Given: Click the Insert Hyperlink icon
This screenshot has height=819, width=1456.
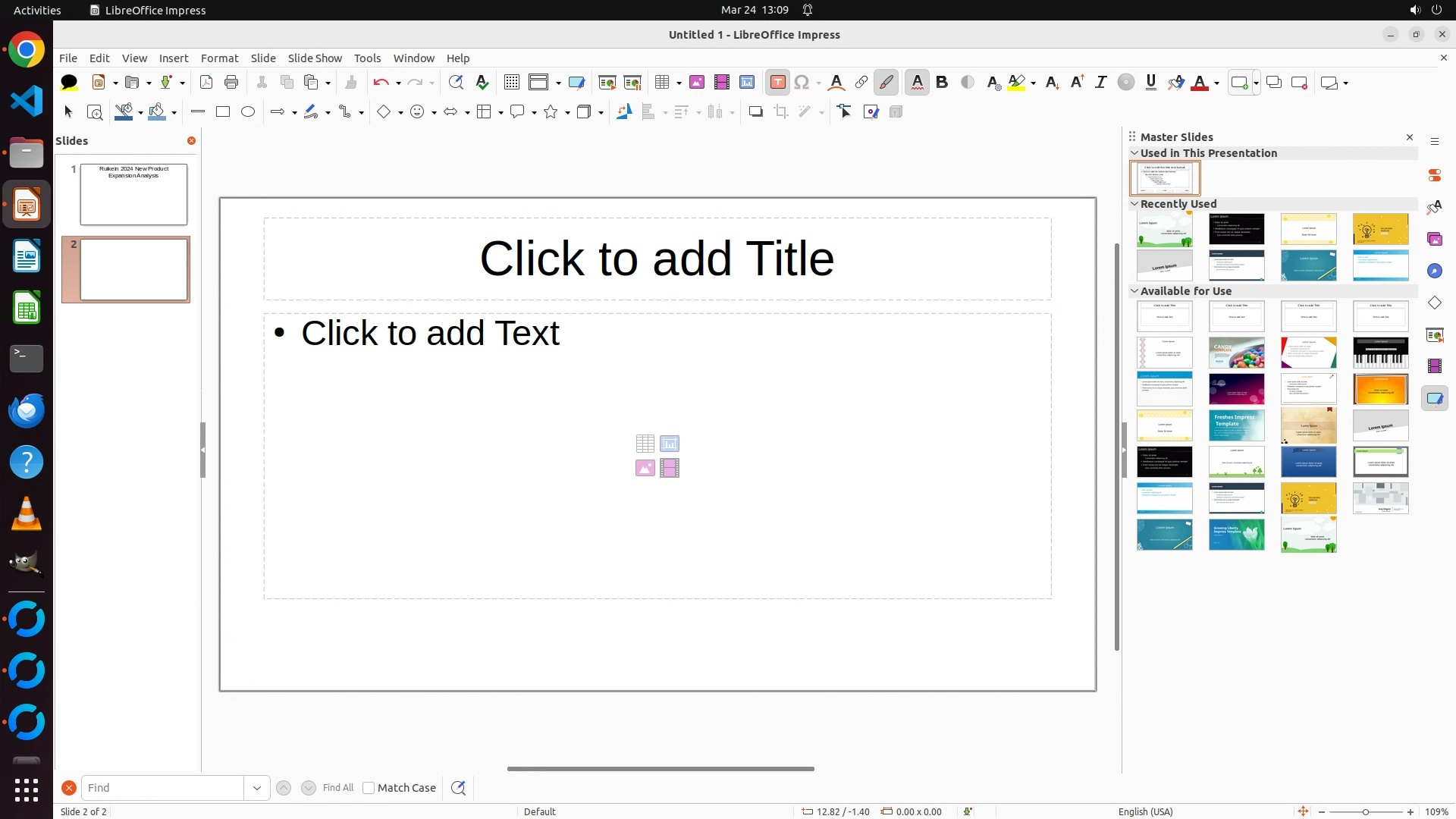Looking at the screenshot, I should [861, 83].
